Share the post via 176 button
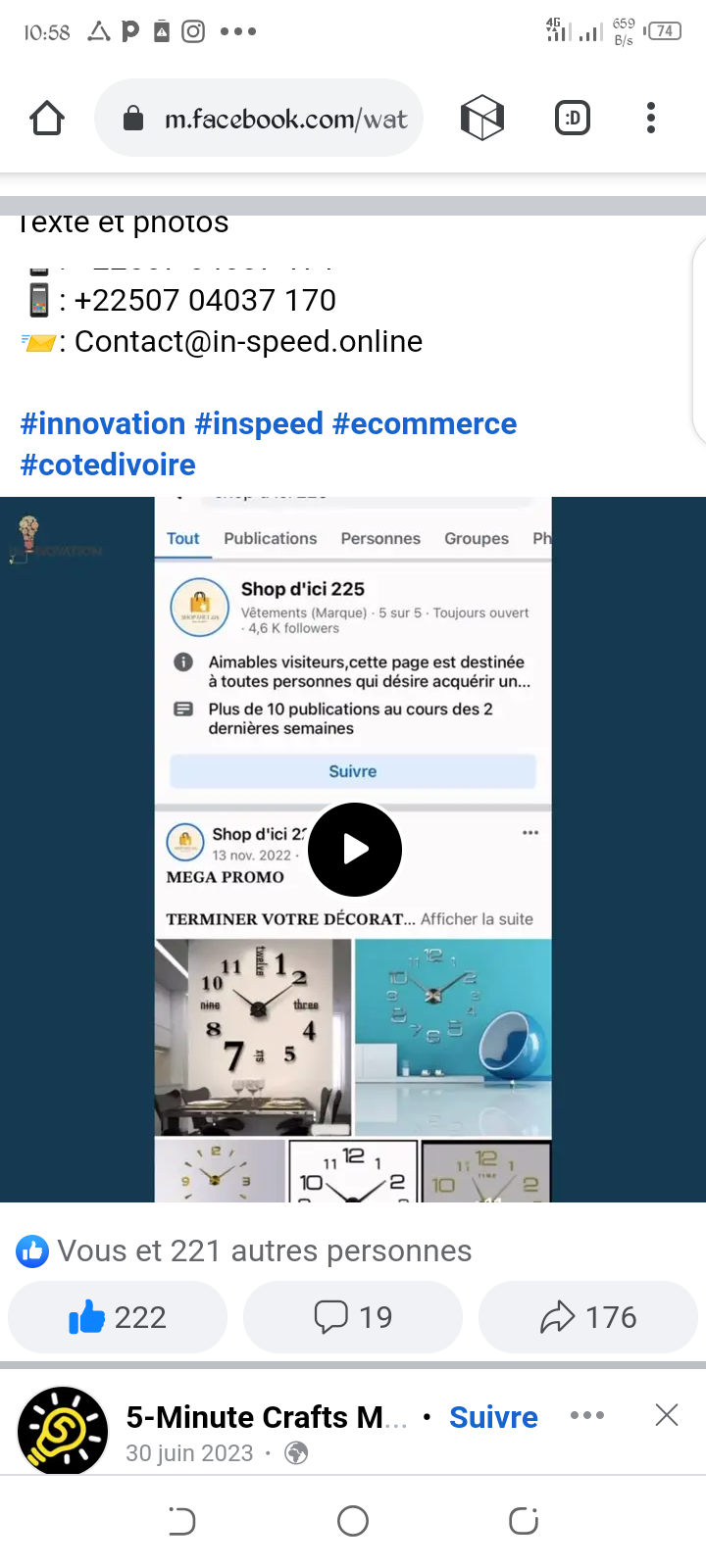 click(588, 1317)
